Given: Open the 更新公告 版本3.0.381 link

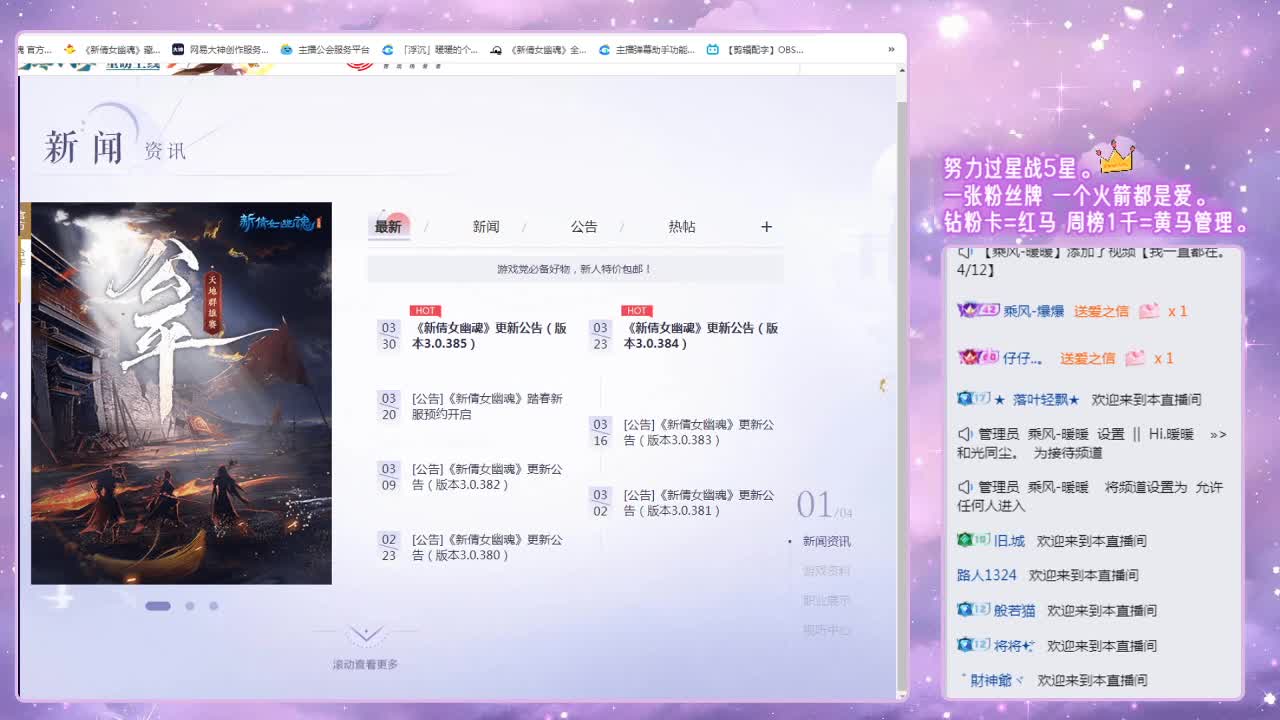Looking at the screenshot, I should coord(699,503).
